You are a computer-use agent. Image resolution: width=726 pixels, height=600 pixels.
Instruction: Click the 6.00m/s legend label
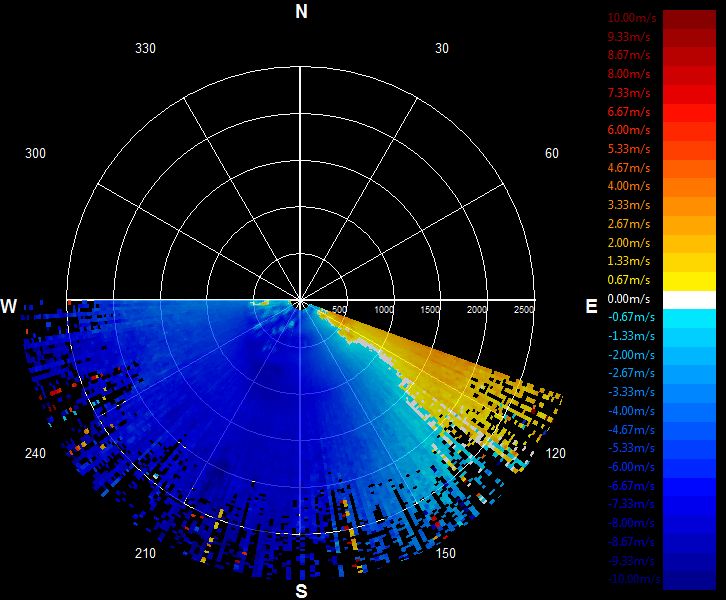point(629,130)
